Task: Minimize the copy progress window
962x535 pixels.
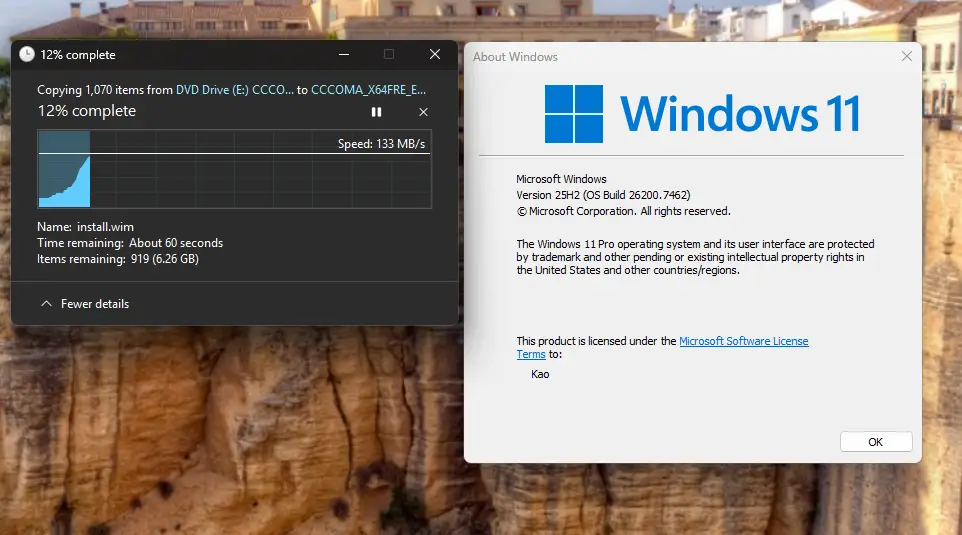Action: click(344, 55)
